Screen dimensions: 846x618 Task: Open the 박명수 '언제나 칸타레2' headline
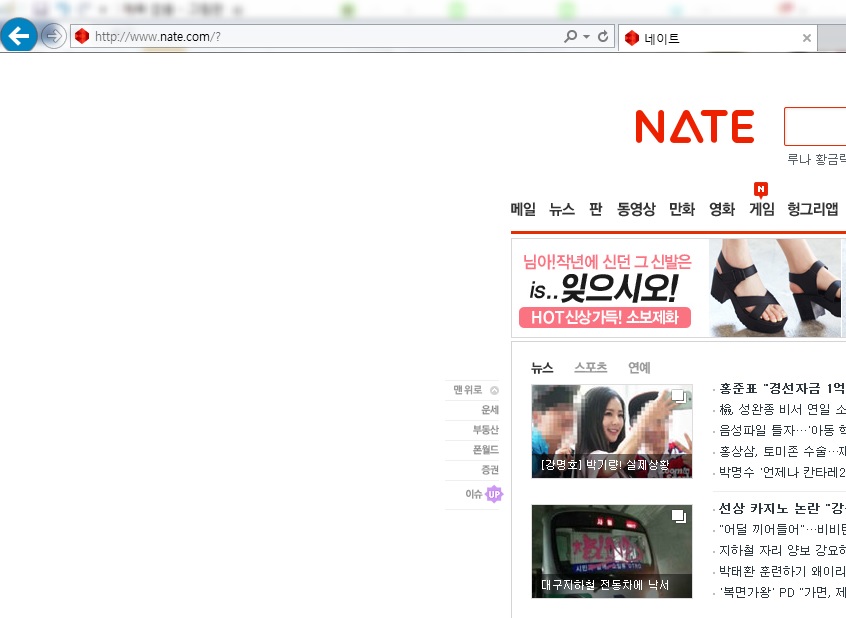coord(782,472)
